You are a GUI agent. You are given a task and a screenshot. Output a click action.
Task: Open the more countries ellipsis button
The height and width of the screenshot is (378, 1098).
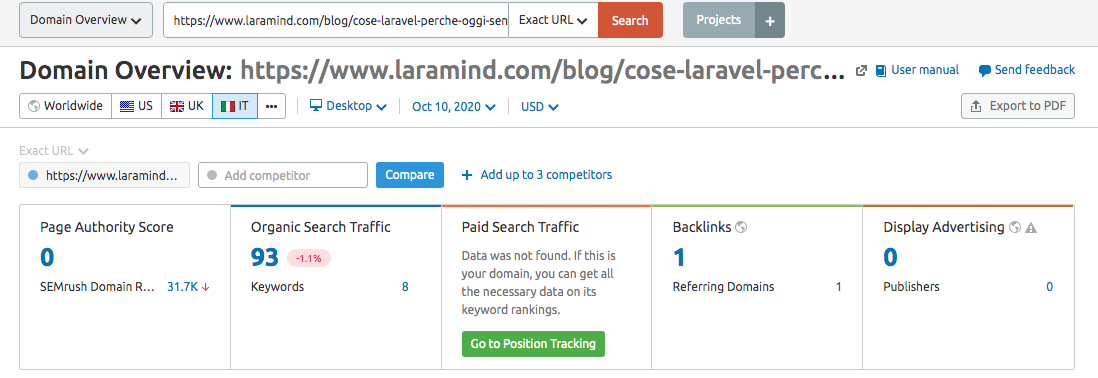point(272,106)
